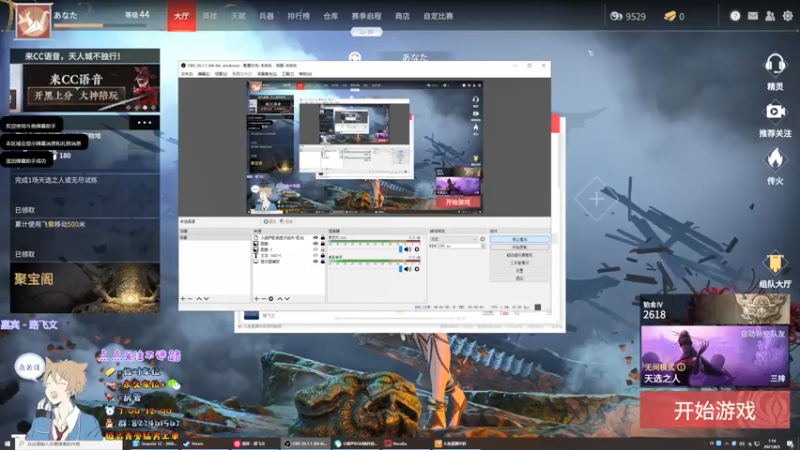Show the hidden 文本 (GDI+) source in OBS

[315, 256]
